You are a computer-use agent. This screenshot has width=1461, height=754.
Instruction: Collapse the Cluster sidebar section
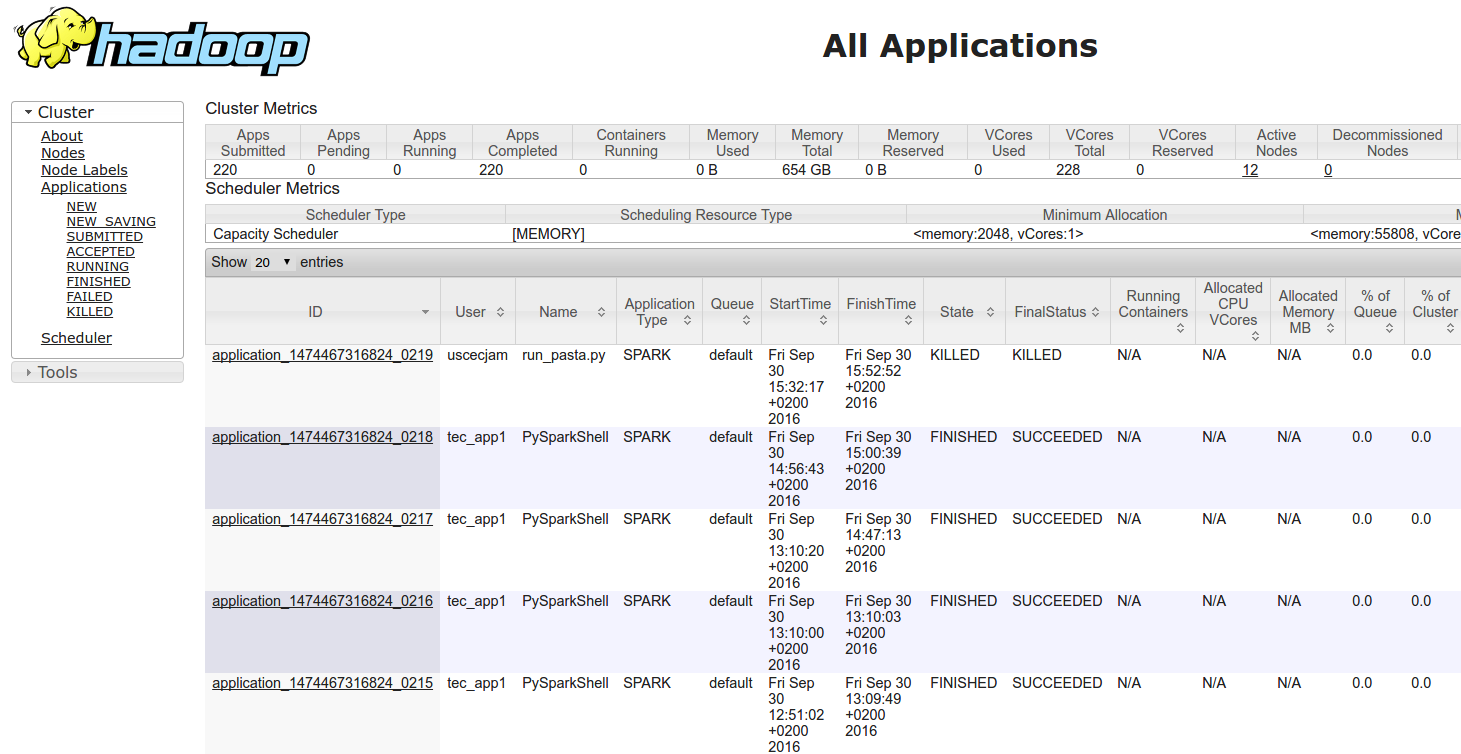pos(97,112)
